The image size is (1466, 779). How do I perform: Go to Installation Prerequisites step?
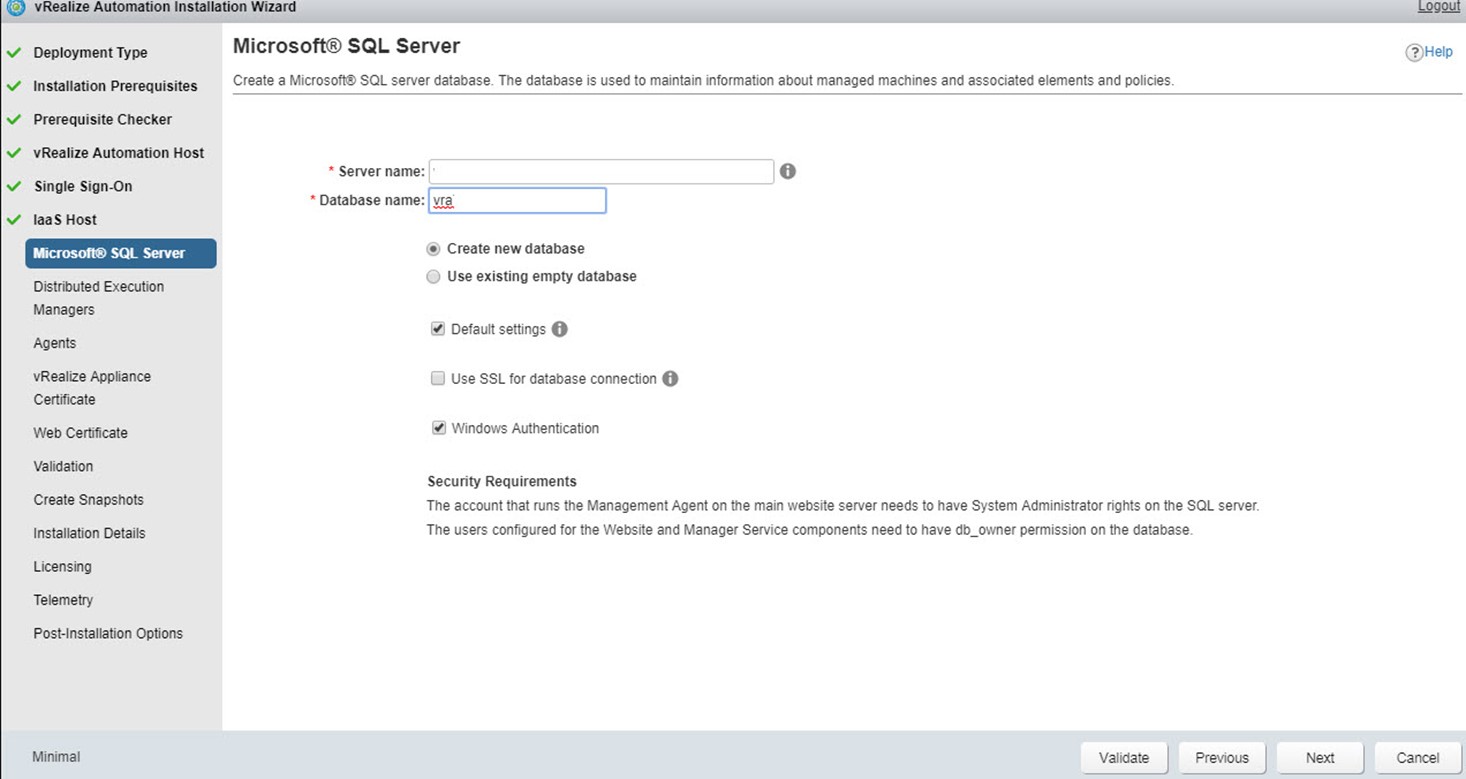(115, 86)
